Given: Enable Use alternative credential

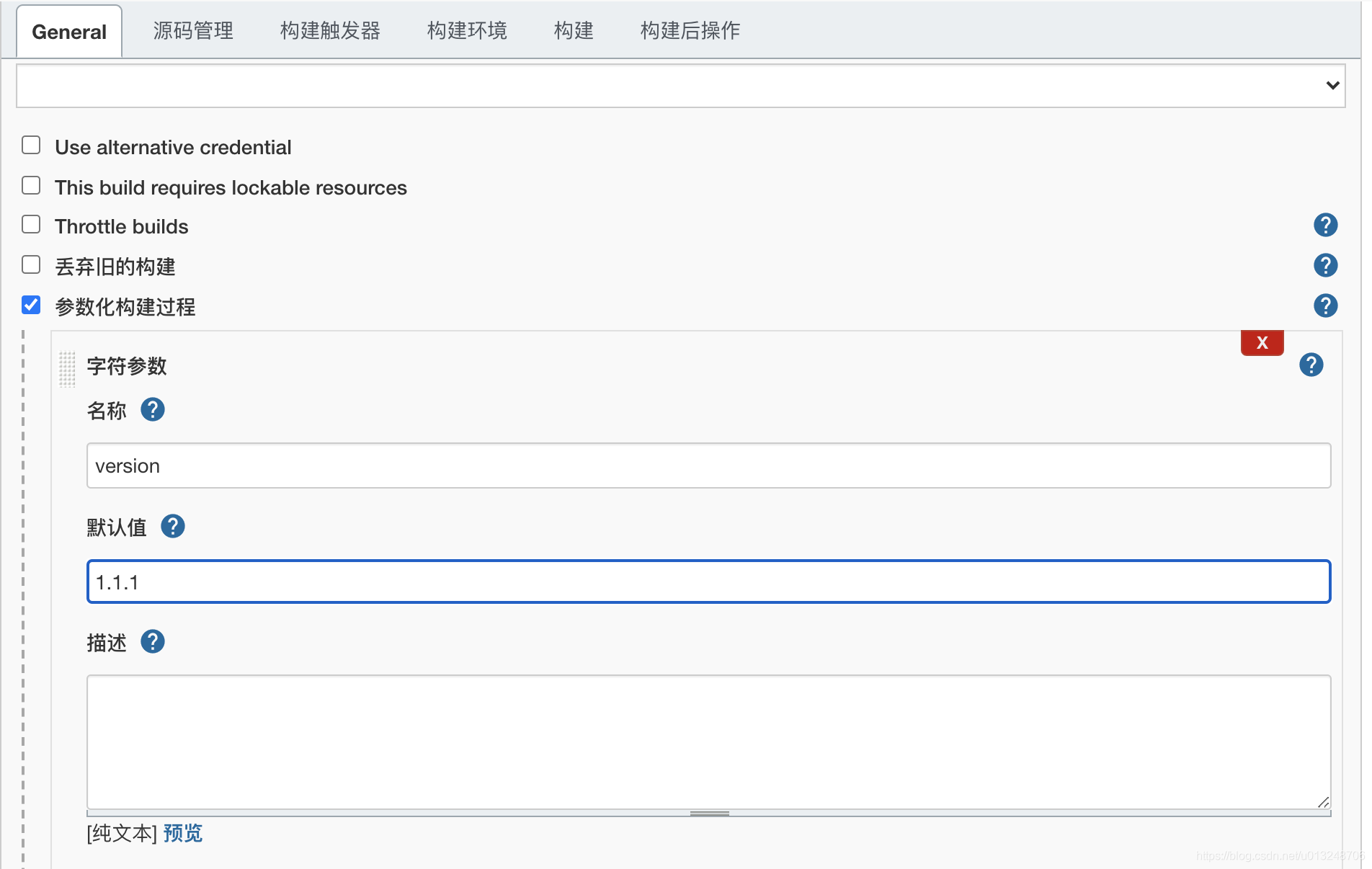Looking at the screenshot, I should click(x=31, y=146).
